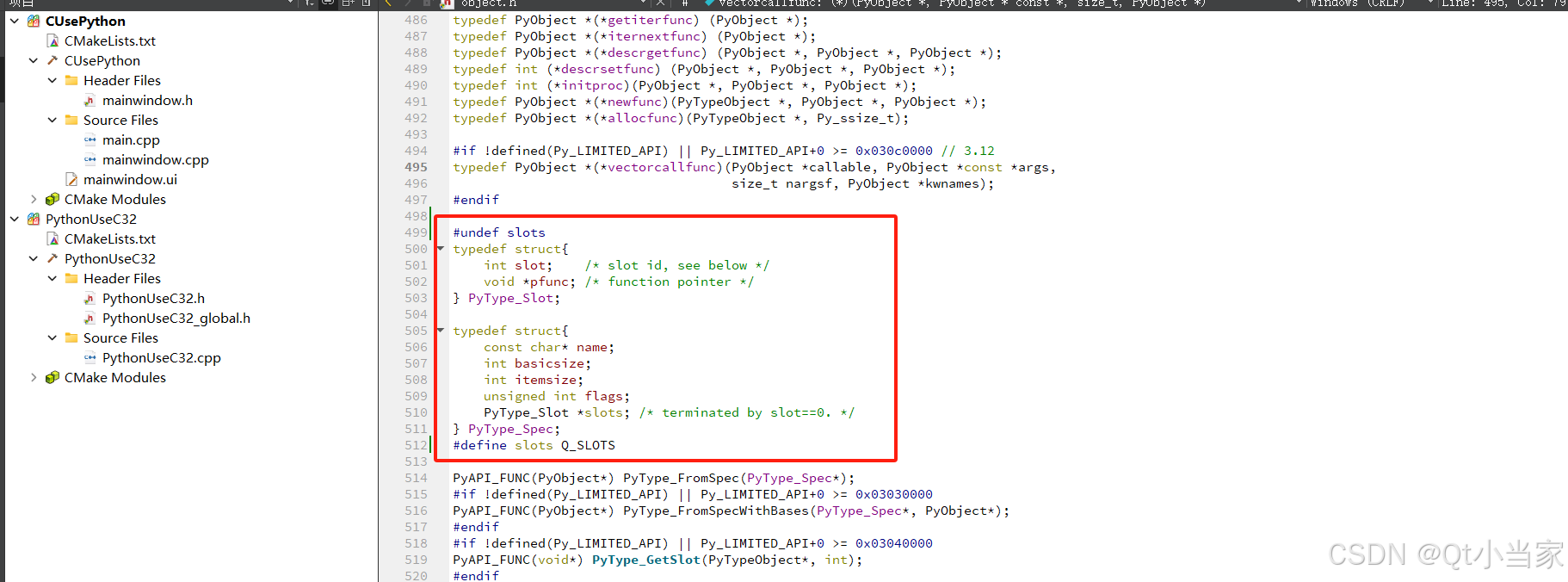Click the 'iternextfunc' typedef name
1568x582 pixels.
tap(654, 36)
